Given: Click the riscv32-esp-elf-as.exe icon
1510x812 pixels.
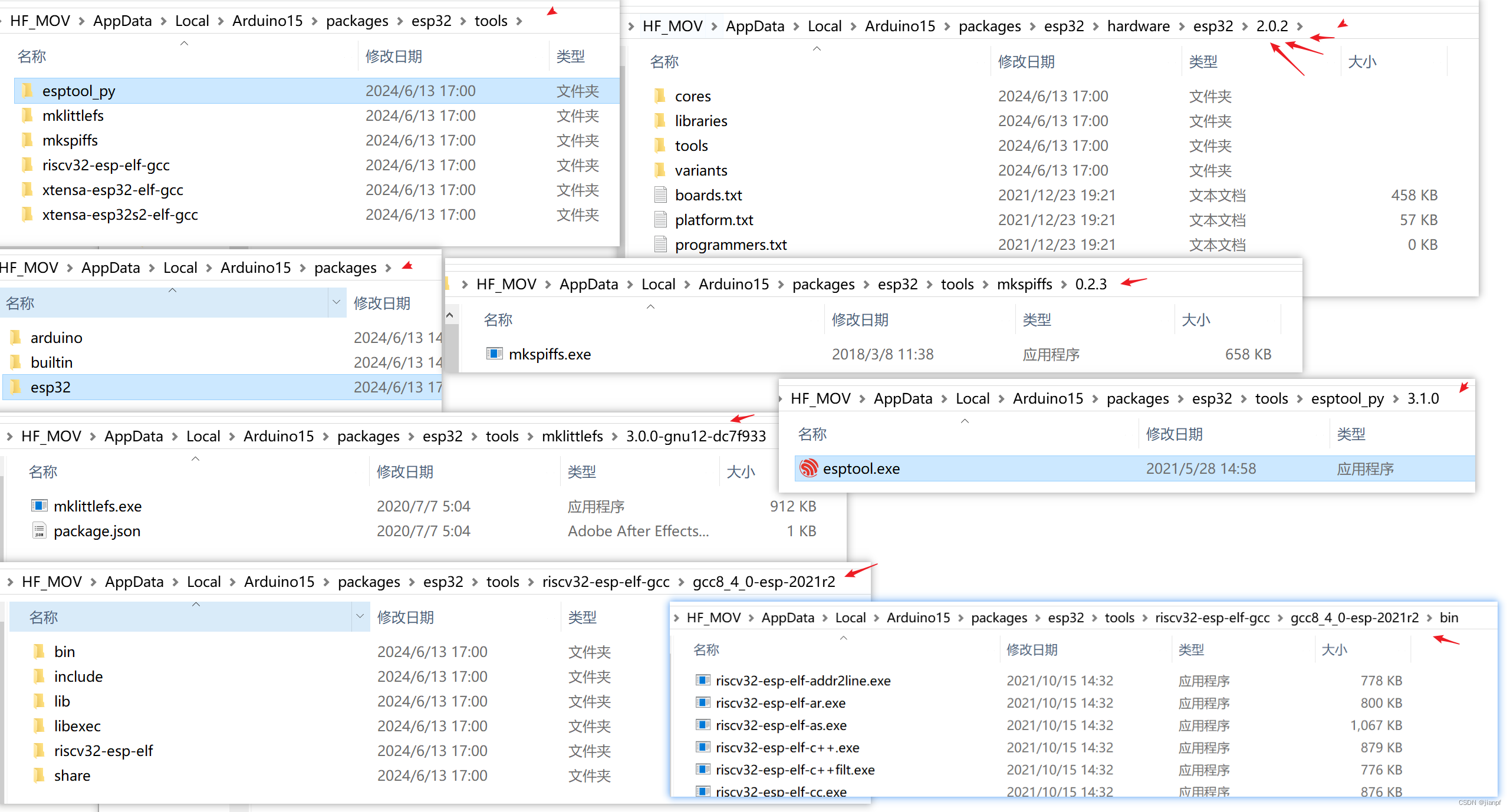Looking at the screenshot, I should point(702,725).
